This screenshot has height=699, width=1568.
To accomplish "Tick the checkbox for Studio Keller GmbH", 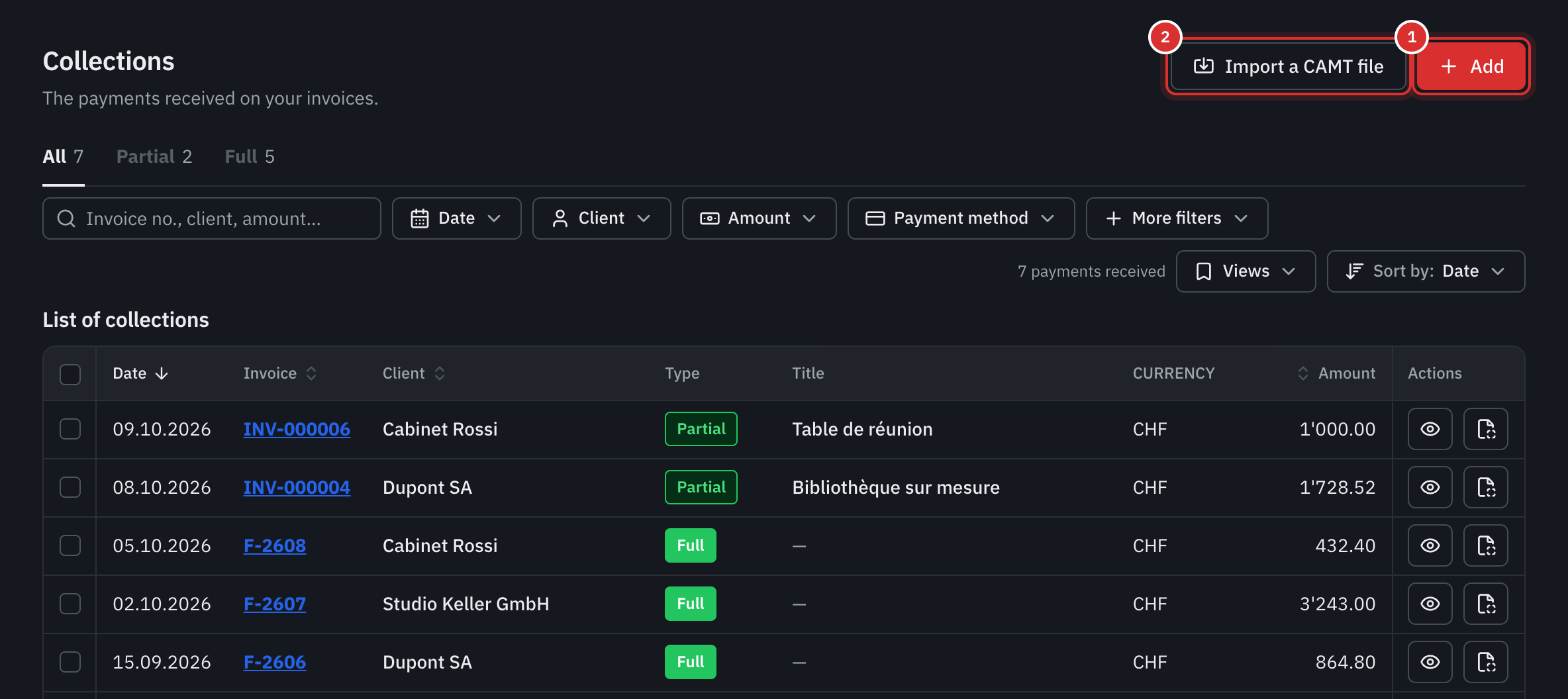I will pyautogui.click(x=70, y=604).
